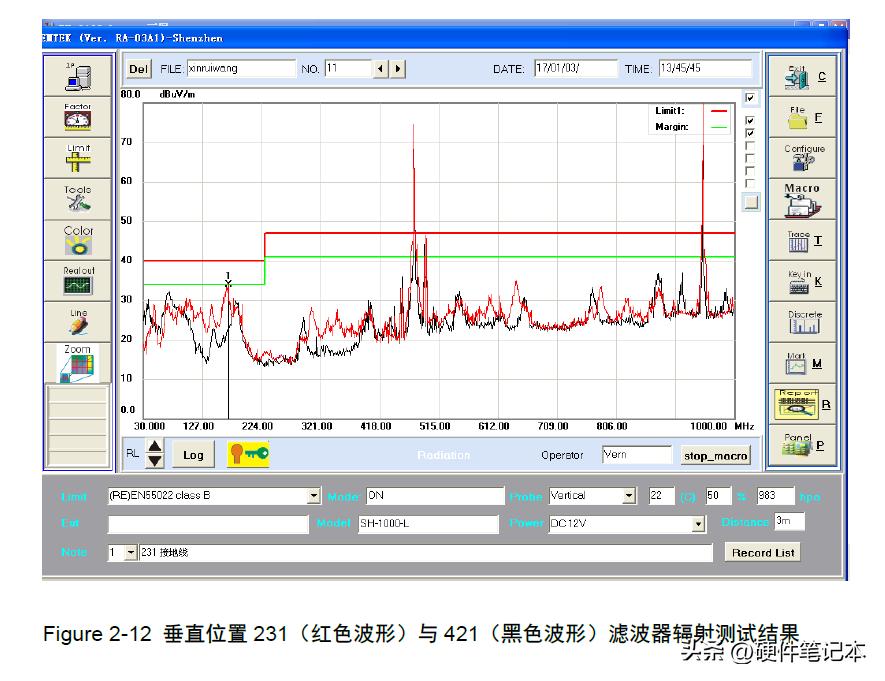Click the TIME input field

pos(705,69)
